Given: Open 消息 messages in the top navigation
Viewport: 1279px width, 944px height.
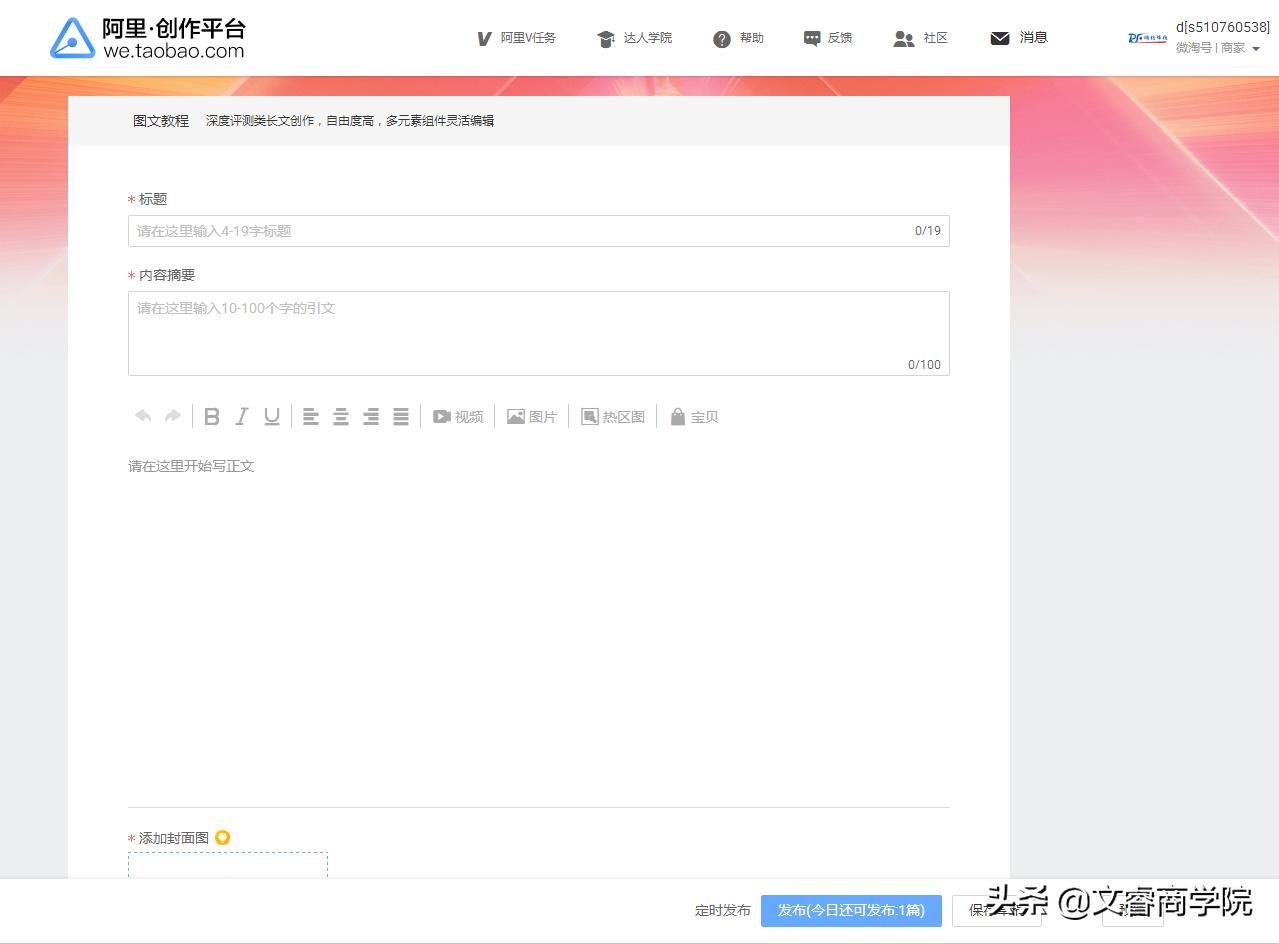Looking at the screenshot, I should [x=1018, y=37].
